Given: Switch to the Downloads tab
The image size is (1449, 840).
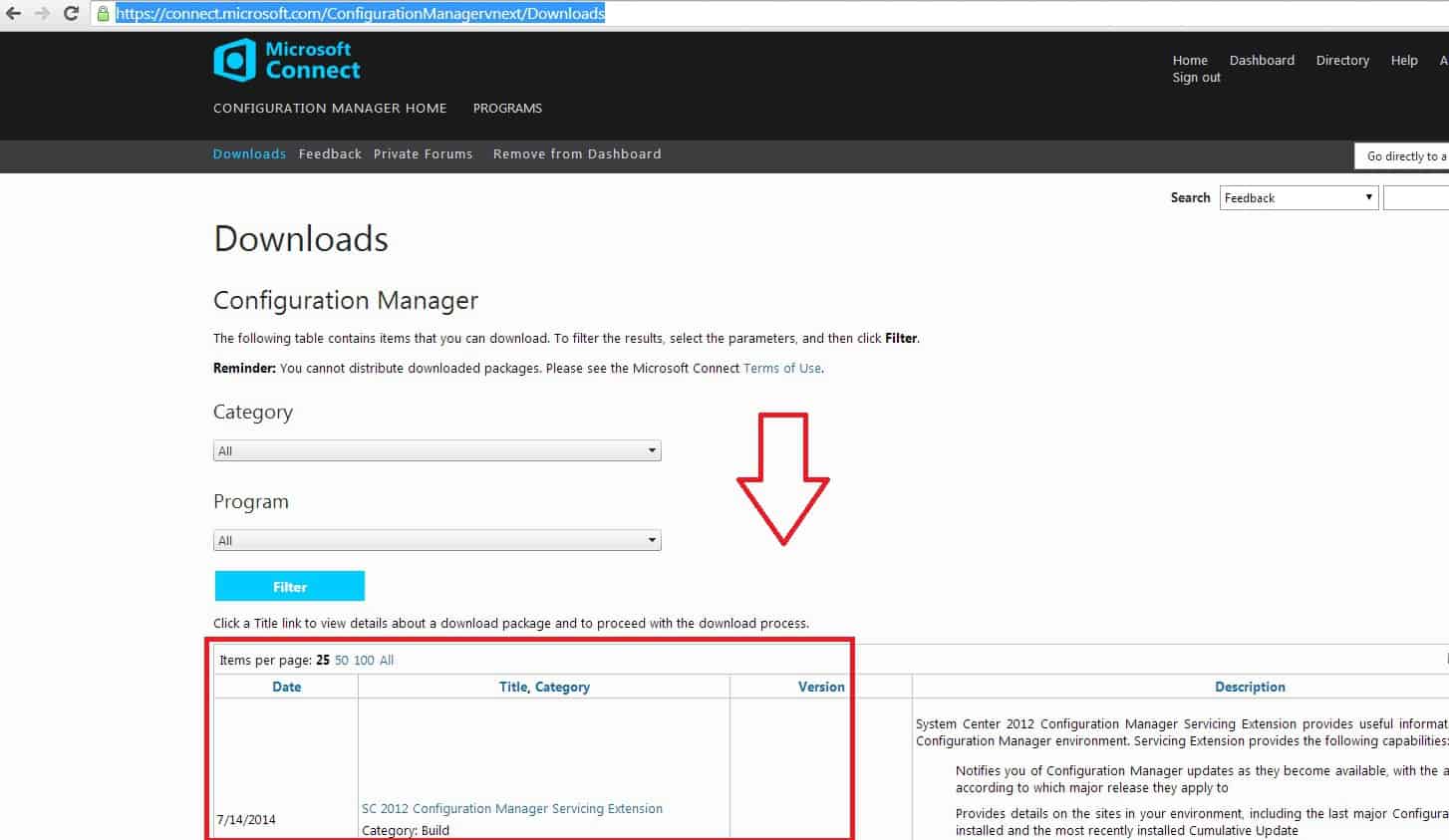Looking at the screenshot, I should (249, 153).
